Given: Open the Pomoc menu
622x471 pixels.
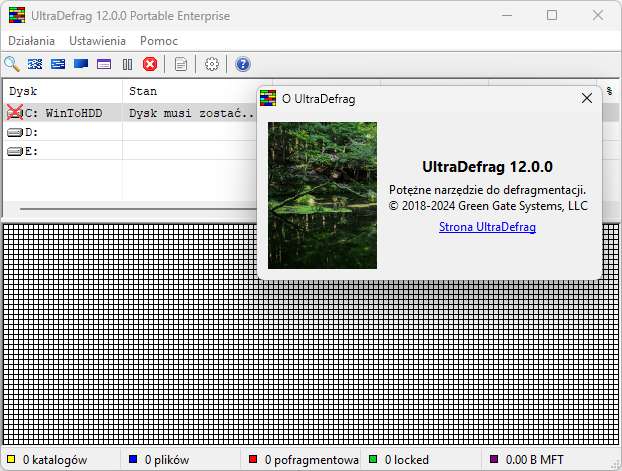Looking at the screenshot, I should click(x=159, y=41).
